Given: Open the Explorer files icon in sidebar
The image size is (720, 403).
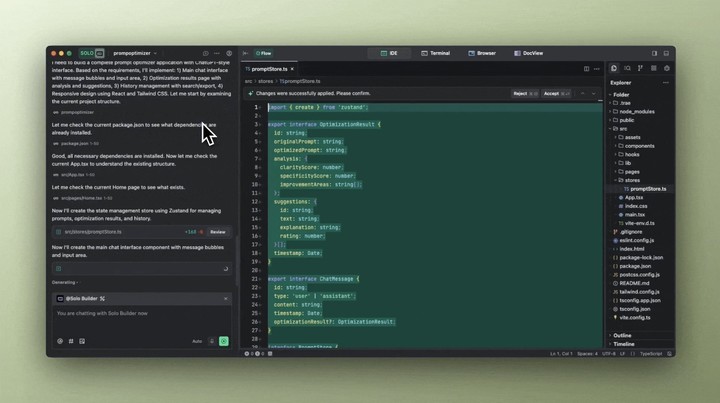Looking at the screenshot, I should click(614, 68).
